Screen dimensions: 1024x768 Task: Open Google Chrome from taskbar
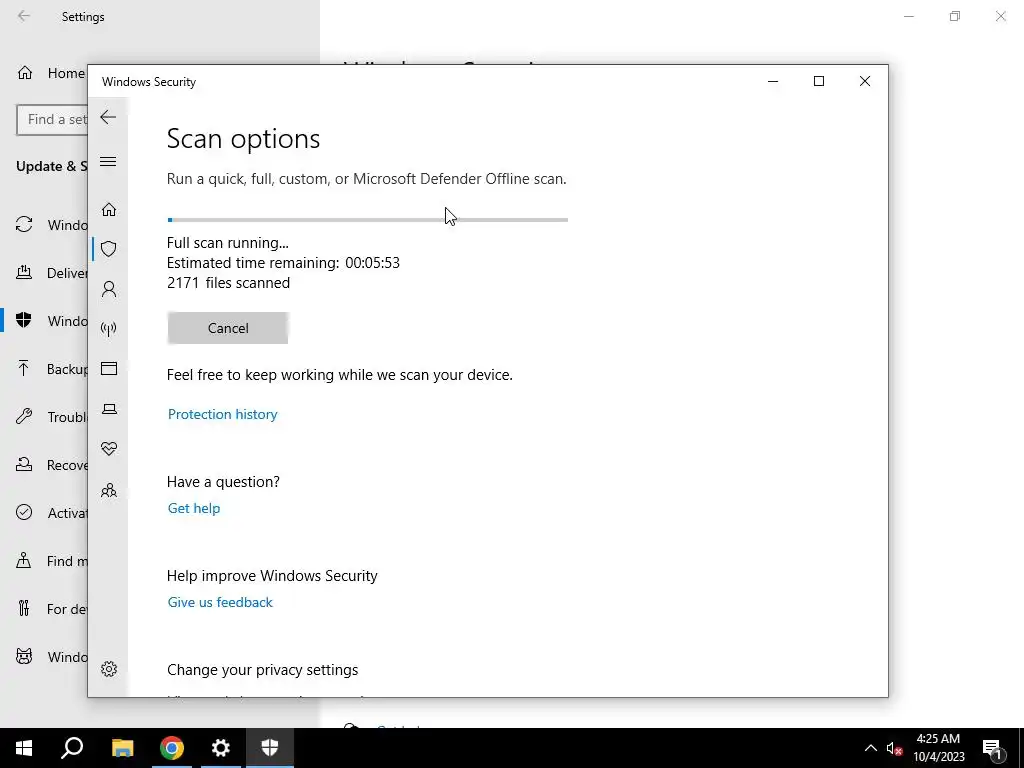click(x=172, y=748)
